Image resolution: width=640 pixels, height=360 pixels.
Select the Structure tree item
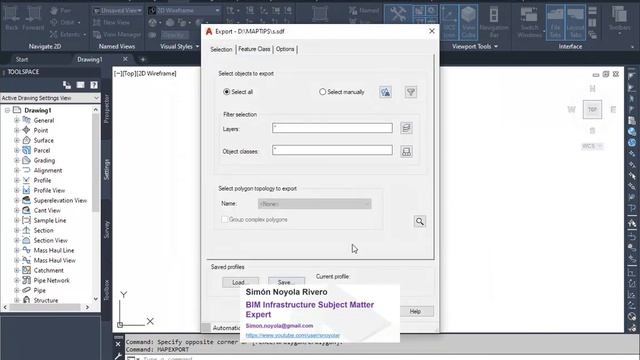[x=46, y=300]
